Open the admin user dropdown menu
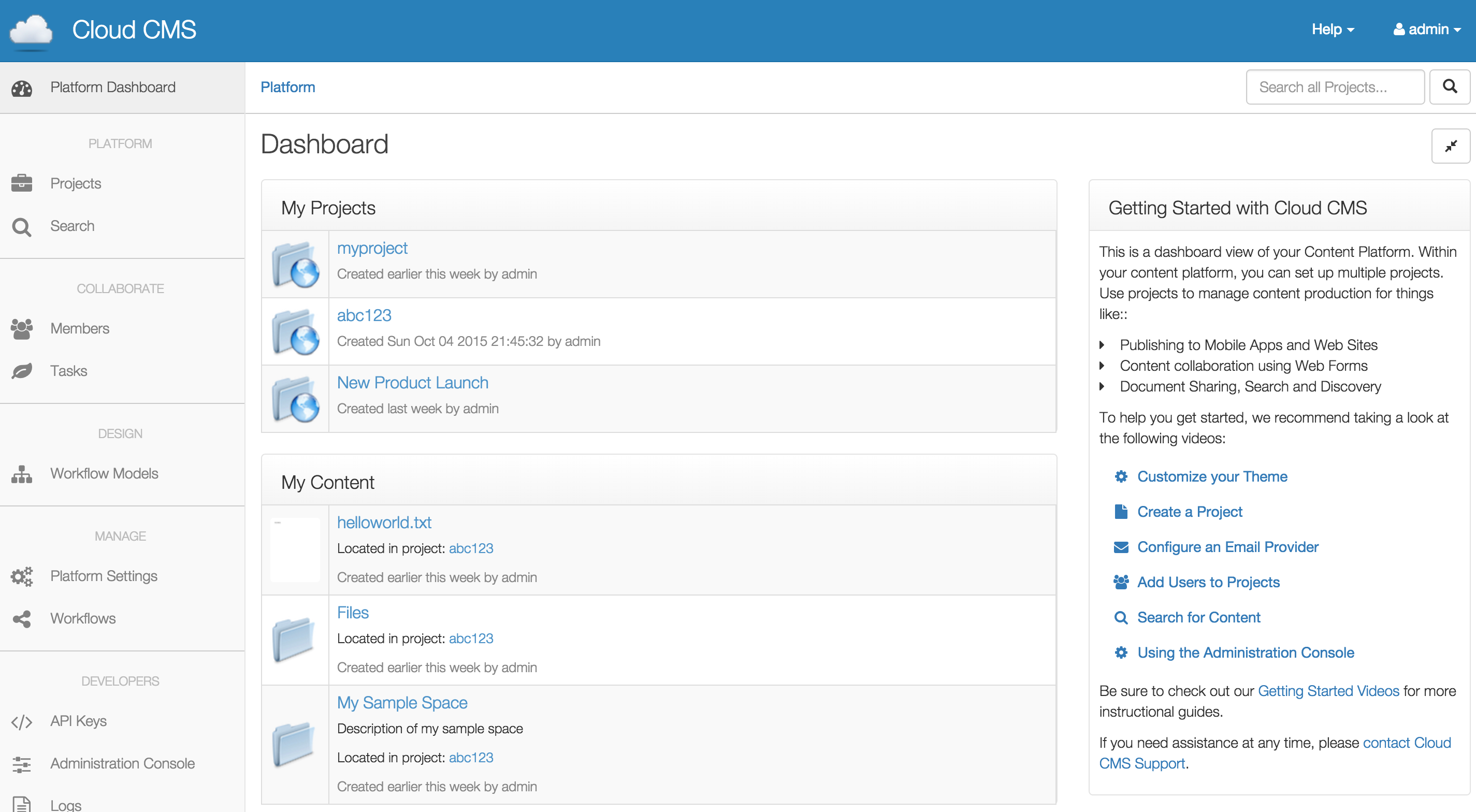The height and width of the screenshot is (812, 1476). pos(1426,29)
